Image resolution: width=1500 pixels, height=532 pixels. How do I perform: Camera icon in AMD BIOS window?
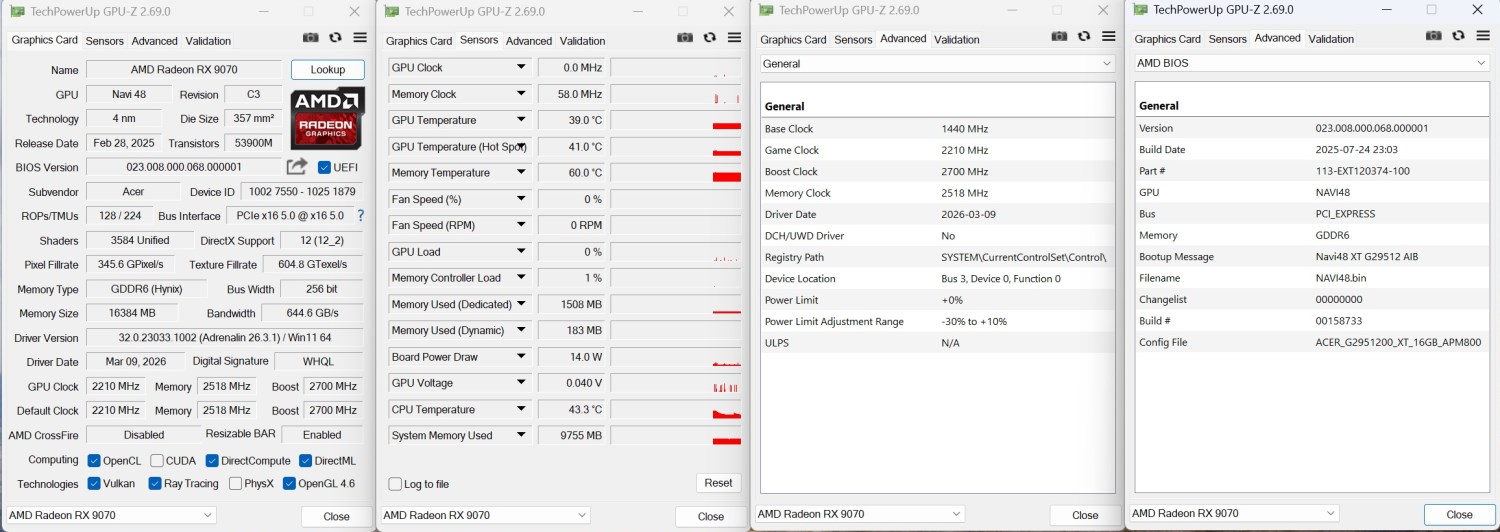[1433, 35]
